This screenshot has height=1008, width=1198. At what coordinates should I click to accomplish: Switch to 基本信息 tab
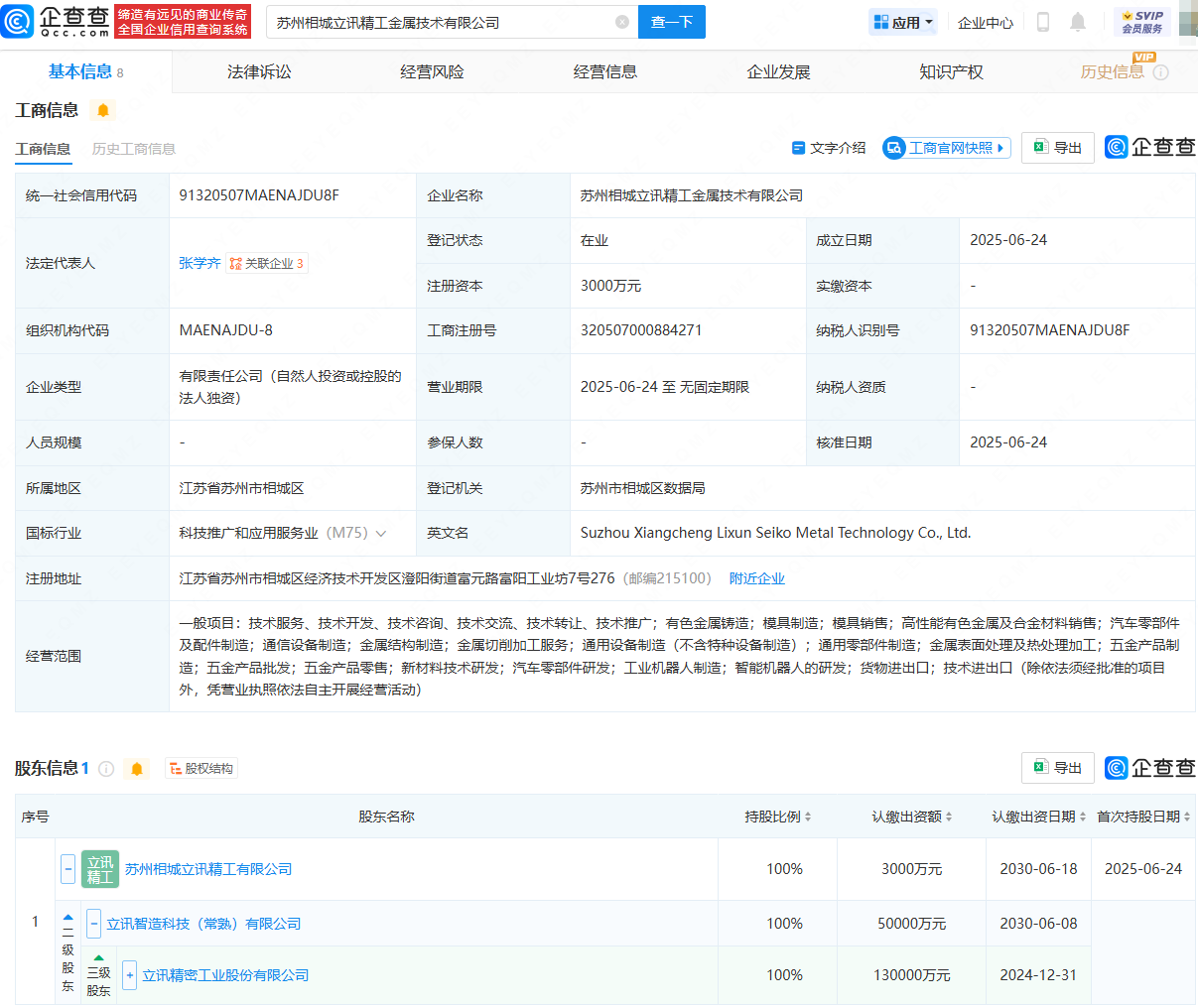pyautogui.click(x=85, y=71)
